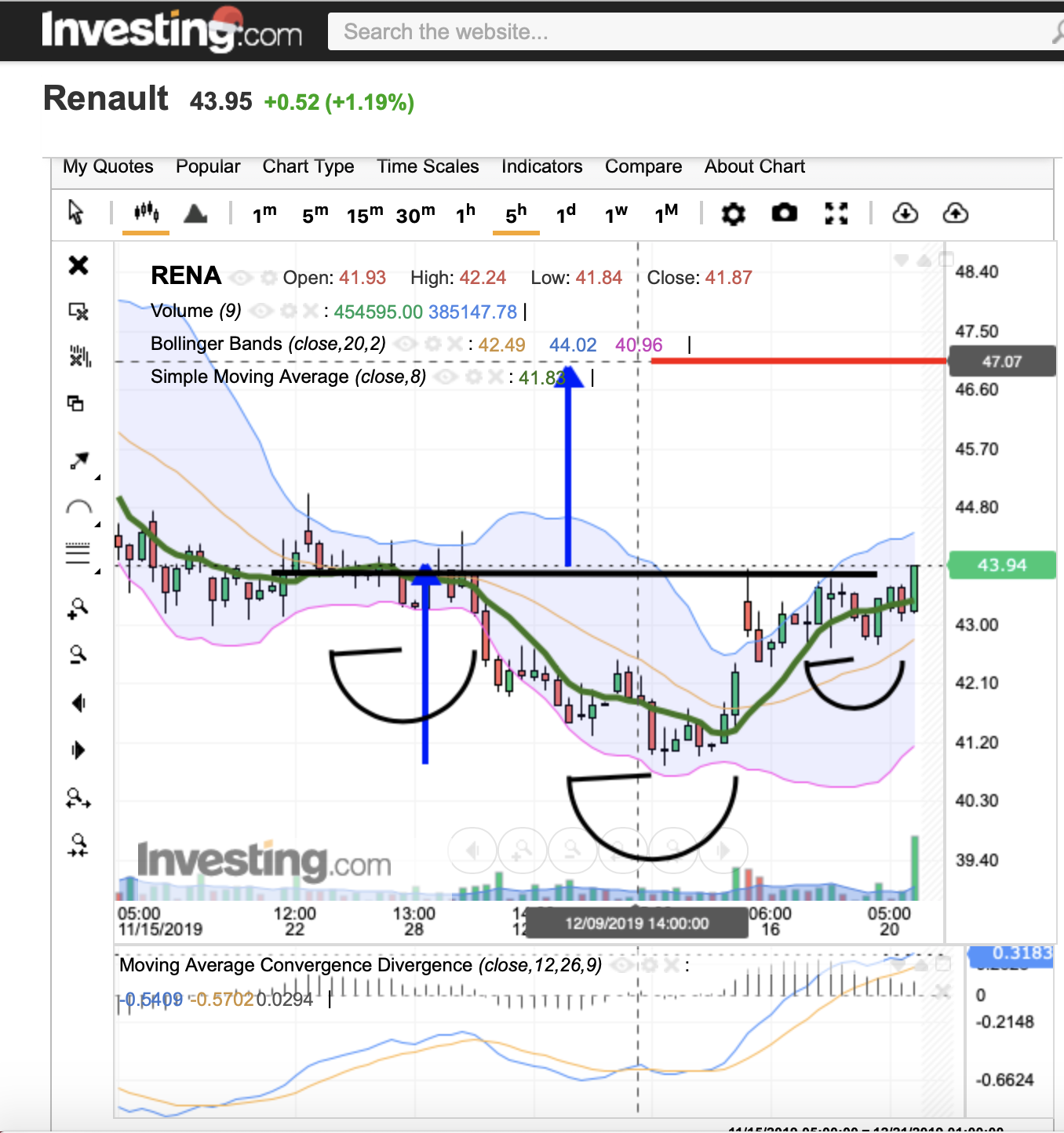The image size is (1064, 1133).
Task: Compress chart horizontally with magnifier icon
Action: point(78,844)
